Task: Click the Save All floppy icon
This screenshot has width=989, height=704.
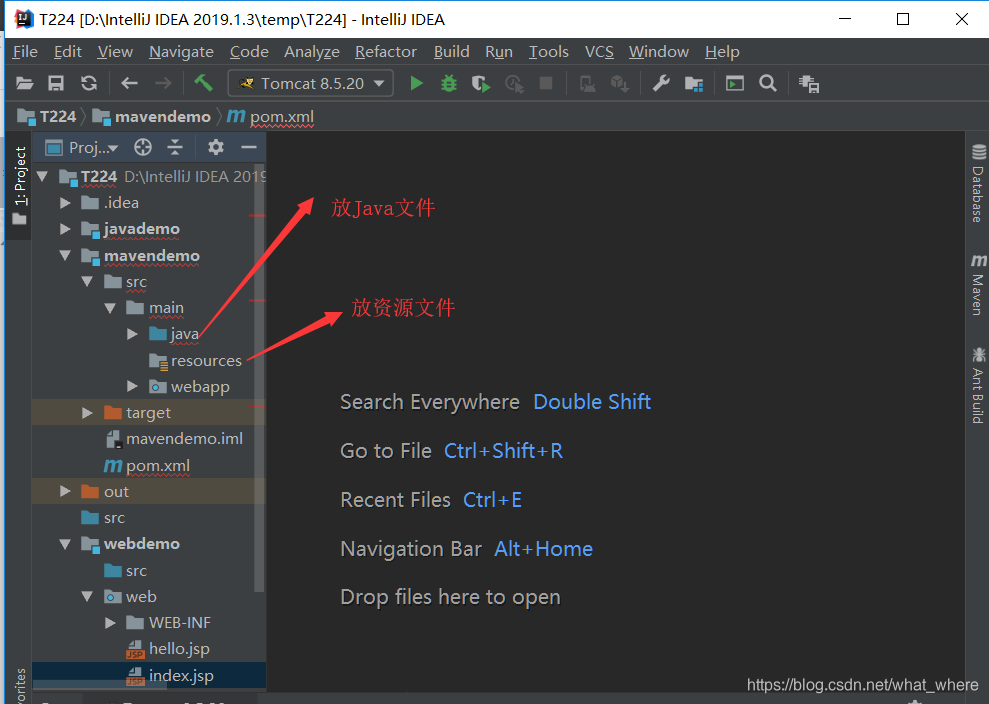Action: 56,83
